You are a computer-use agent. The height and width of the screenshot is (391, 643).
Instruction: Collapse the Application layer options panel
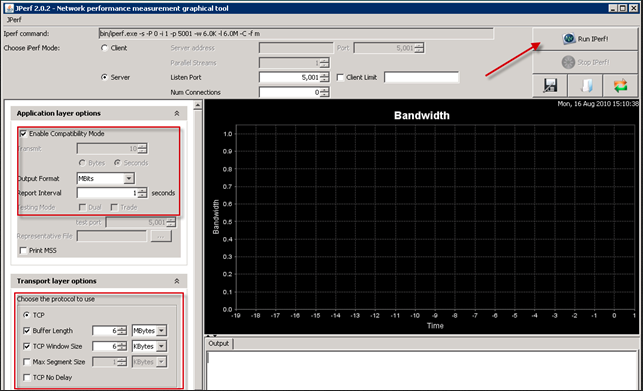point(177,113)
